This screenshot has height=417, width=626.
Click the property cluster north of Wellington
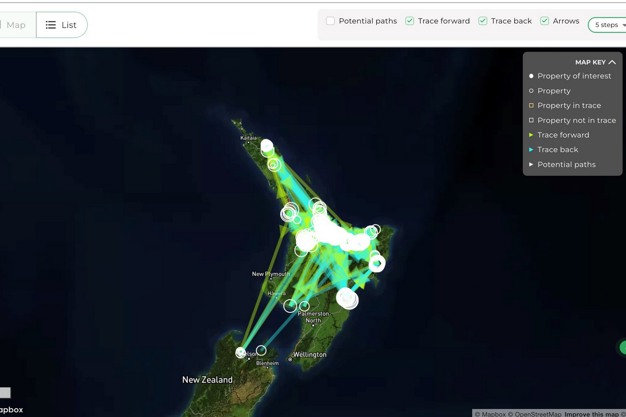pos(347,298)
